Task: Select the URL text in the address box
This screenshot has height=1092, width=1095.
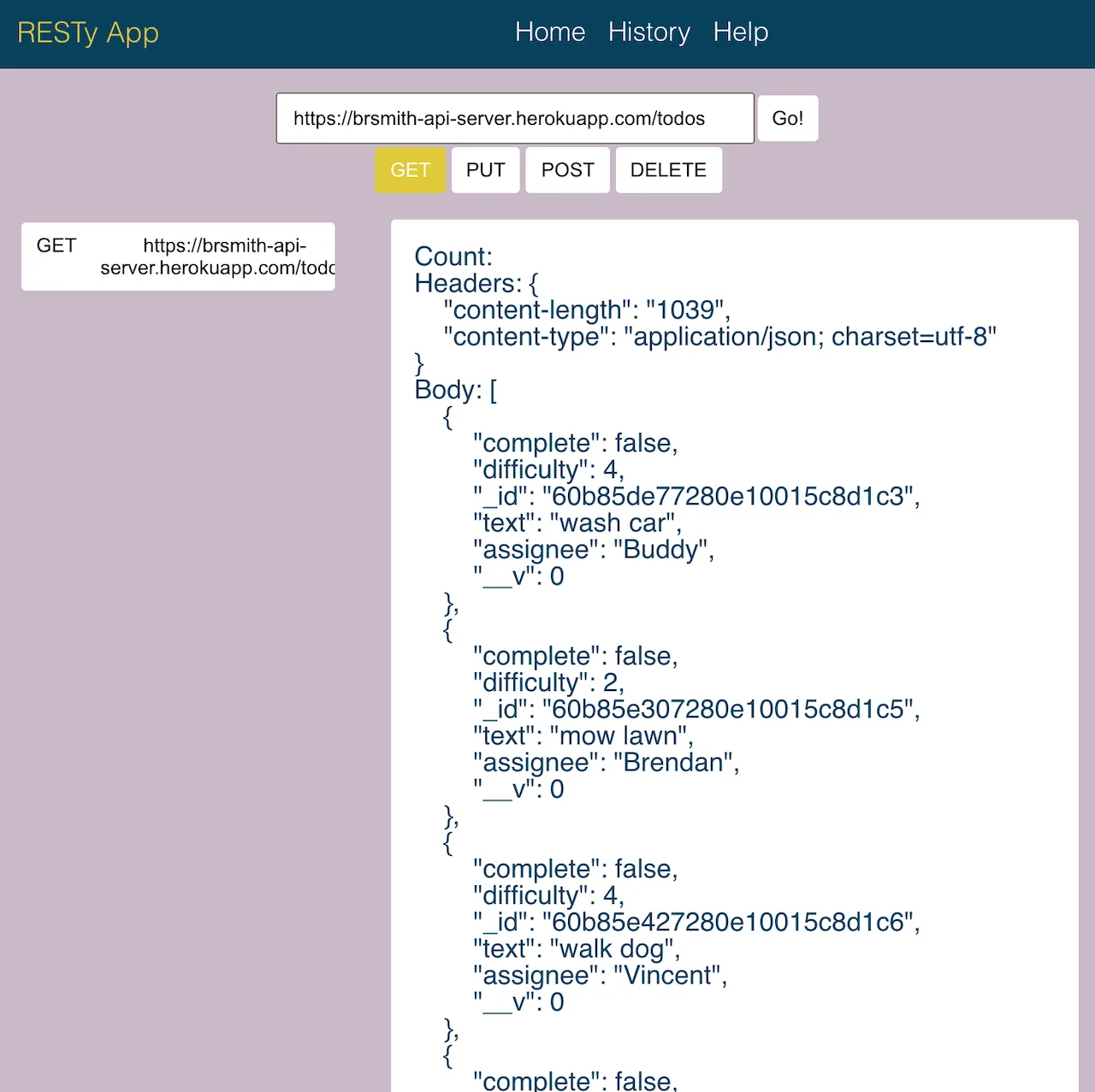Action: [x=499, y=118]
